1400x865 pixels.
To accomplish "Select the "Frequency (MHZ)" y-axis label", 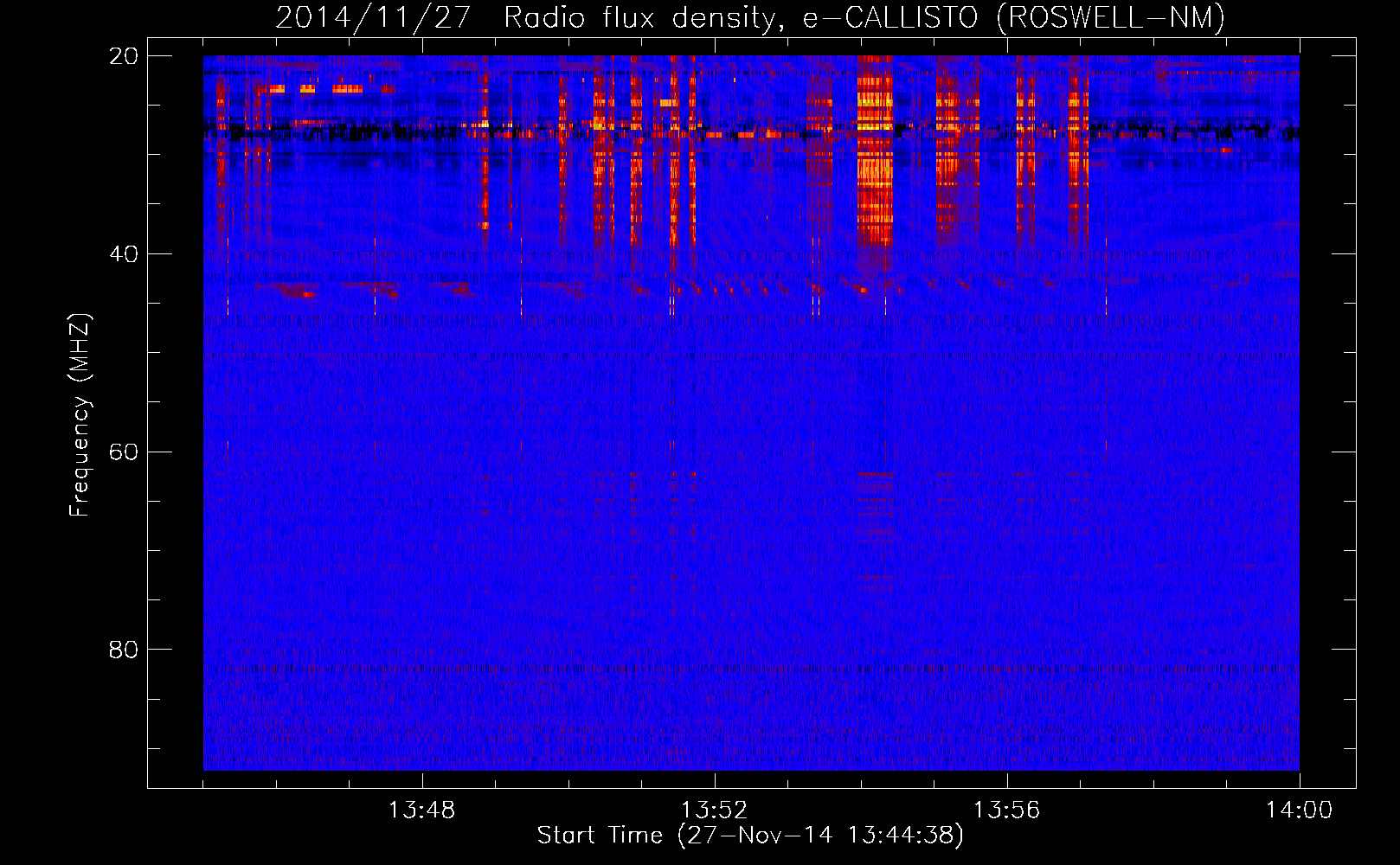I will [x=80, y=415].
